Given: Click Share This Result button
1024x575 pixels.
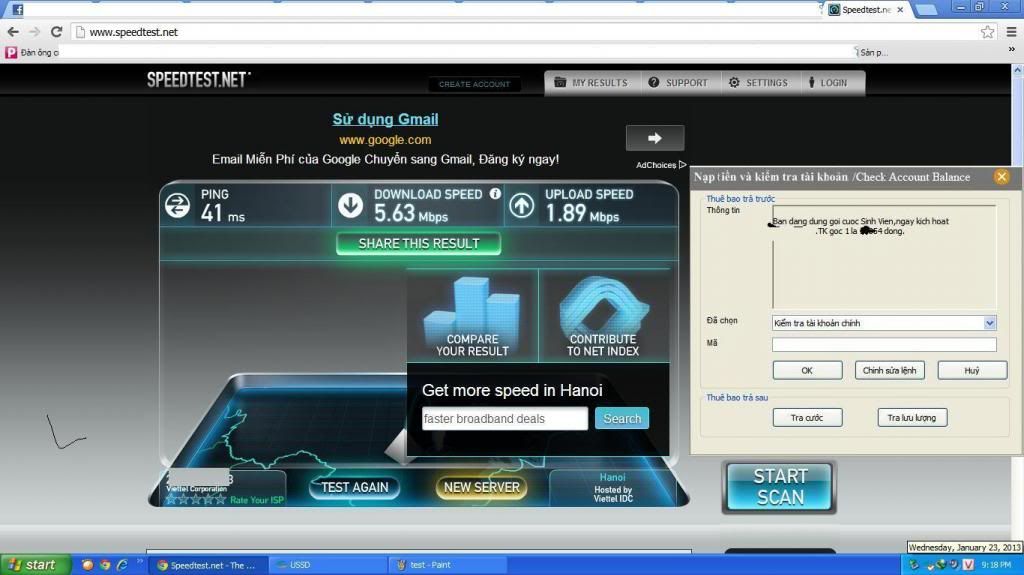Looking at the screenshot, I should tap(419, 244).
